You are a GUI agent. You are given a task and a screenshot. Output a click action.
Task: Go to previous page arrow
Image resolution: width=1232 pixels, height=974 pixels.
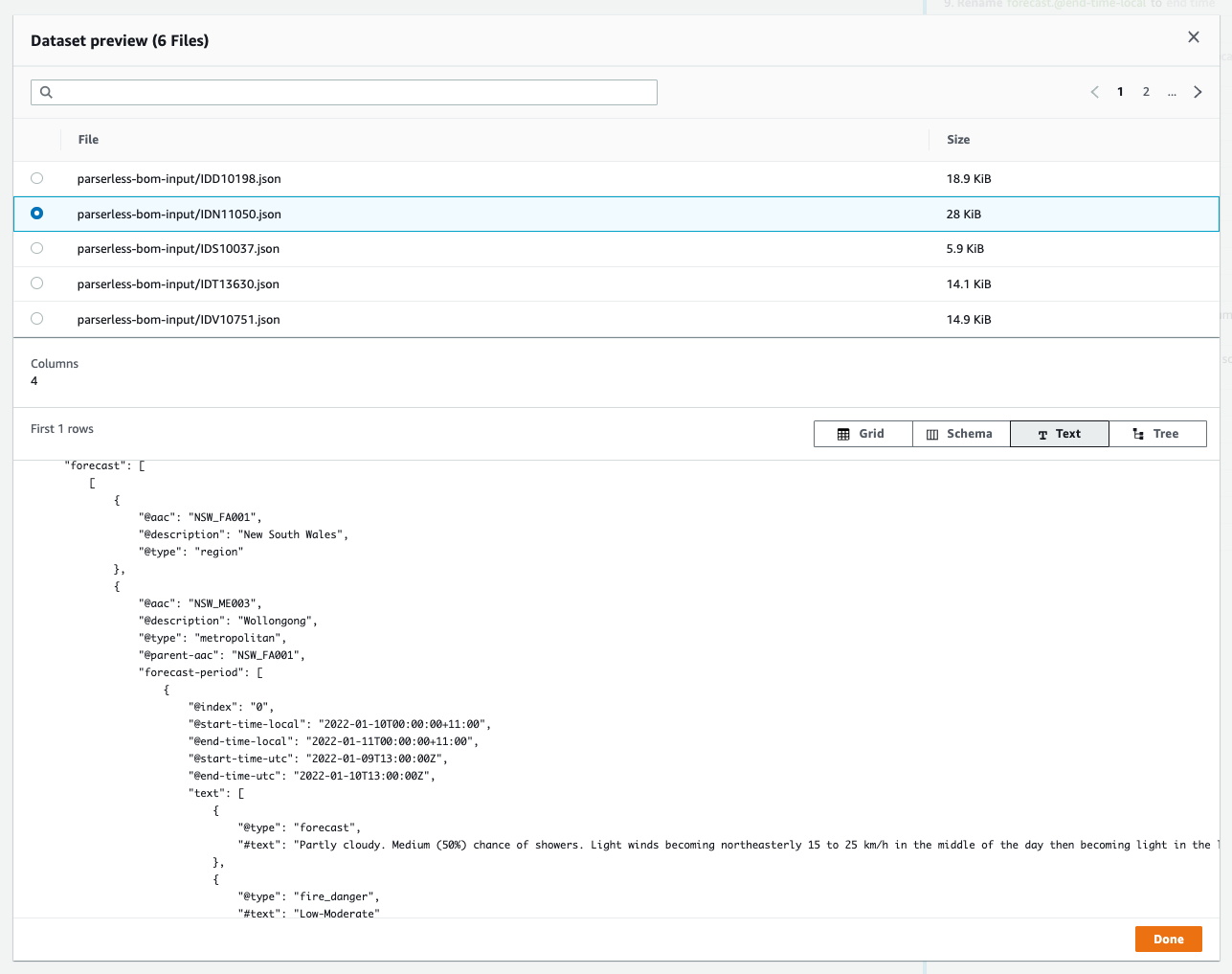(1095, 92)
